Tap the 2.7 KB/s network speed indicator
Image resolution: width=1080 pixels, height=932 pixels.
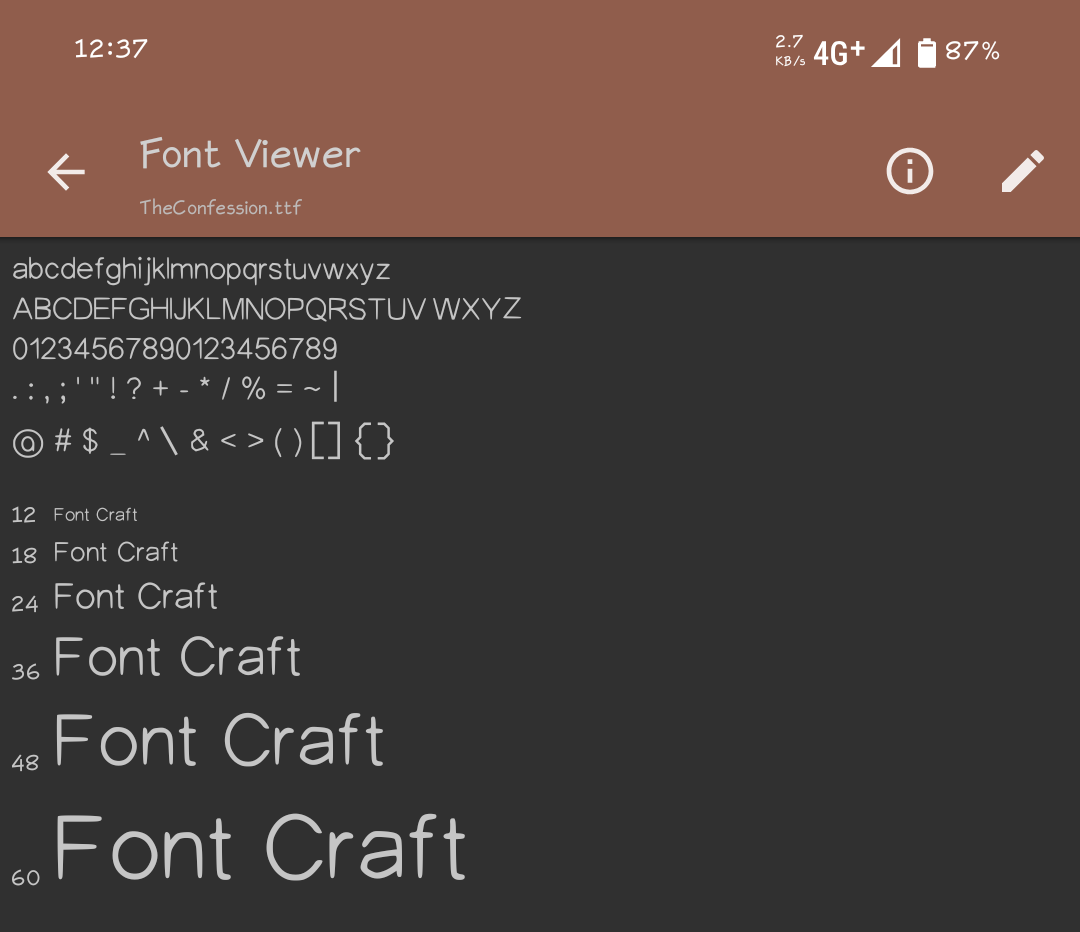pos(789,51)
